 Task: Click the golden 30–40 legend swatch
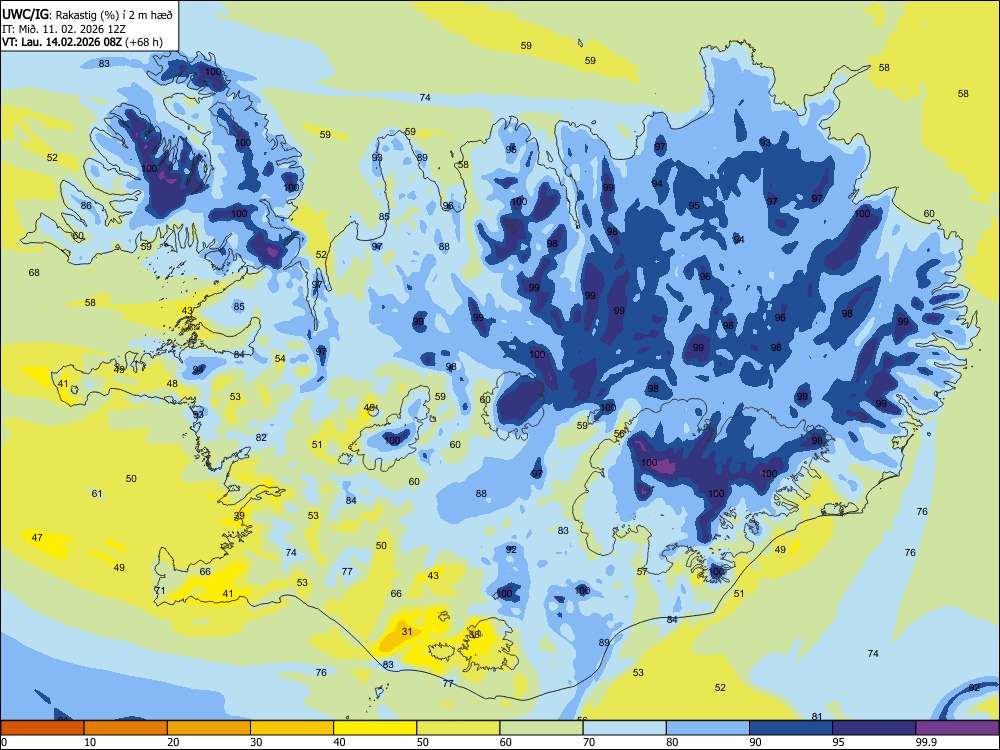click(x=292, y=728)
